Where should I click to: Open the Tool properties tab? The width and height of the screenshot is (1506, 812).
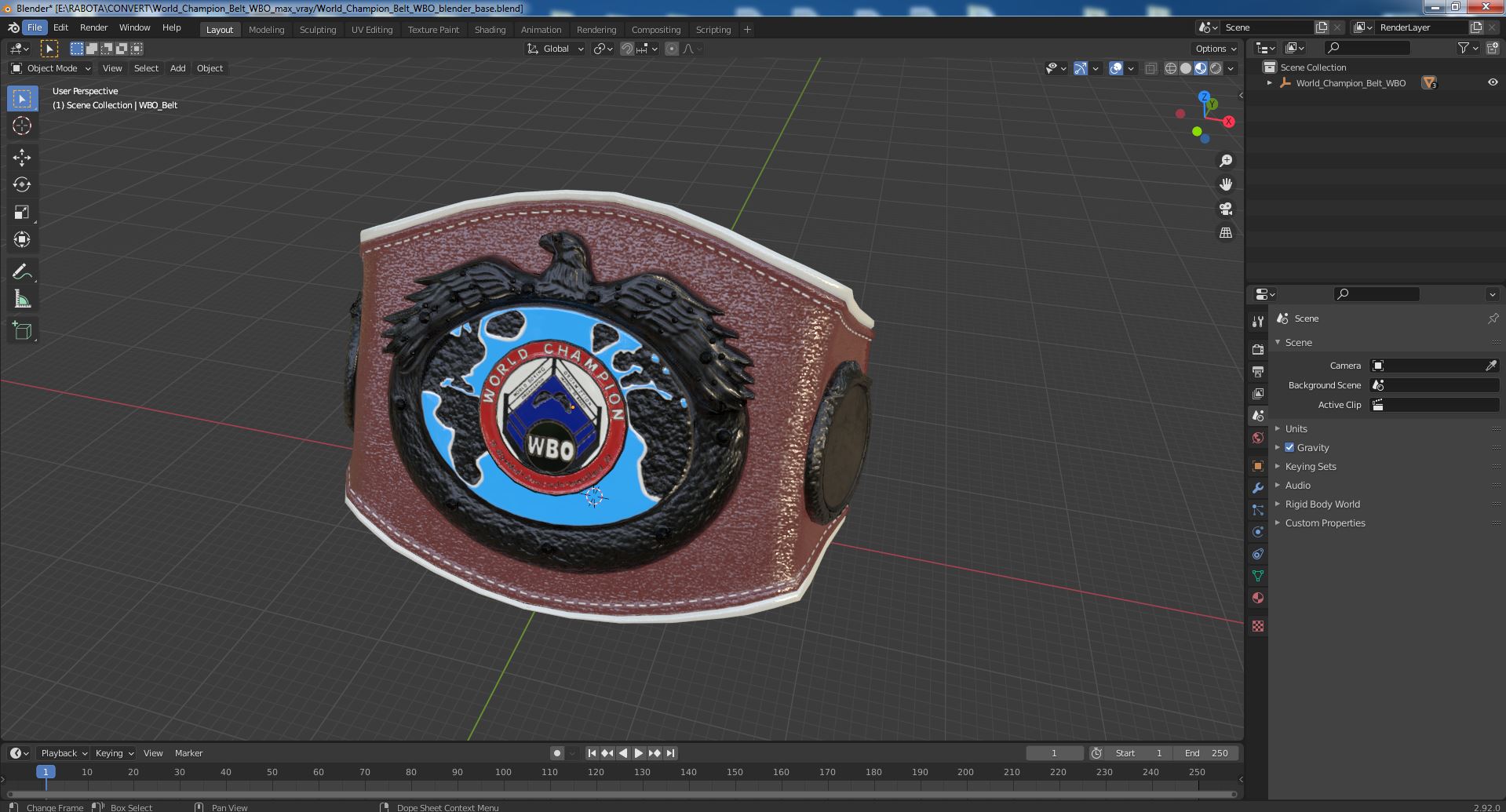(x=1258, y=321)
